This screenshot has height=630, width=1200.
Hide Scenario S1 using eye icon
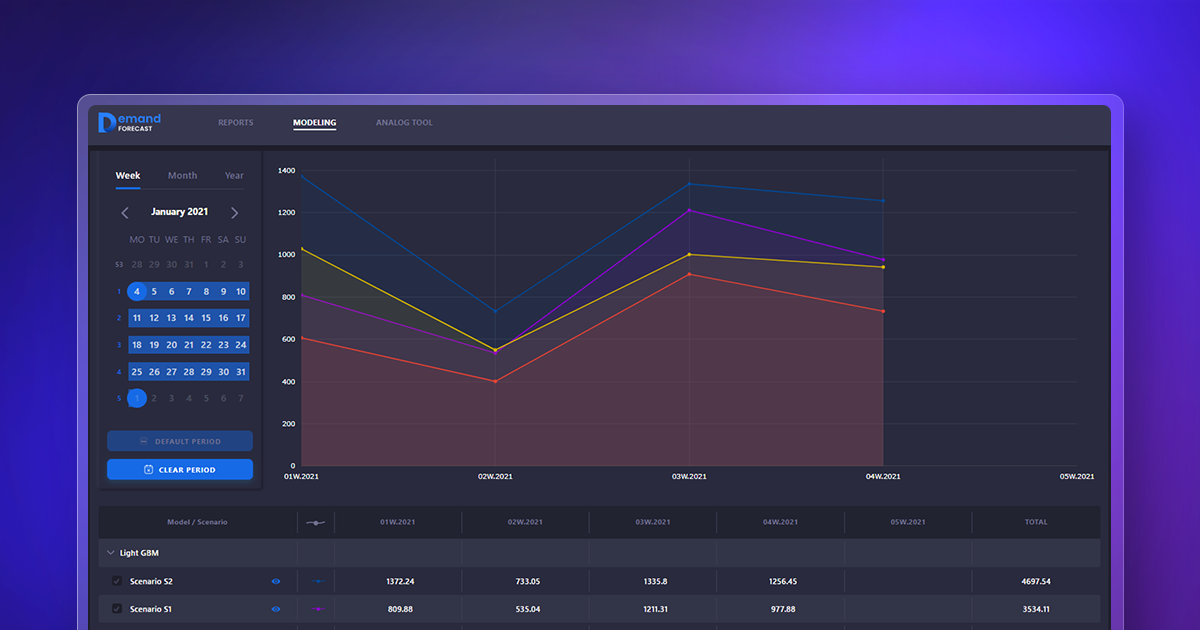coord(276,609)
